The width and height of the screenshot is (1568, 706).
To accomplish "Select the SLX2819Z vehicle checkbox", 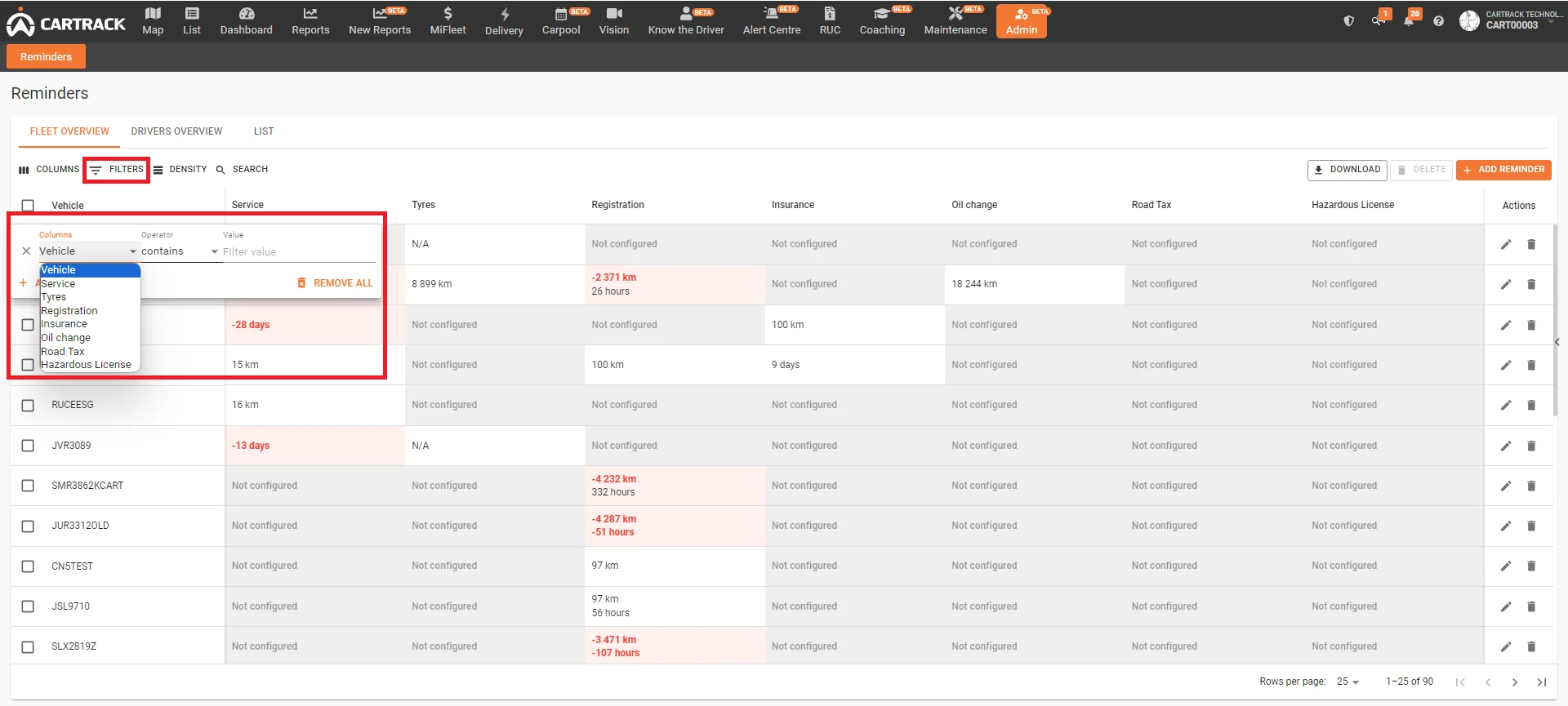I will click(x=28, y=647).
